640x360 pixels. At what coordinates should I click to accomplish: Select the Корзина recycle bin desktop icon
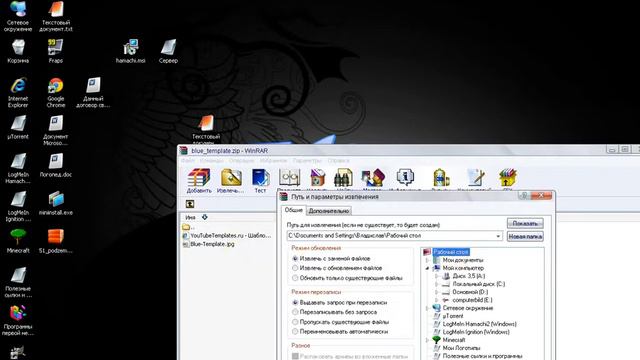tap(18, 51)
